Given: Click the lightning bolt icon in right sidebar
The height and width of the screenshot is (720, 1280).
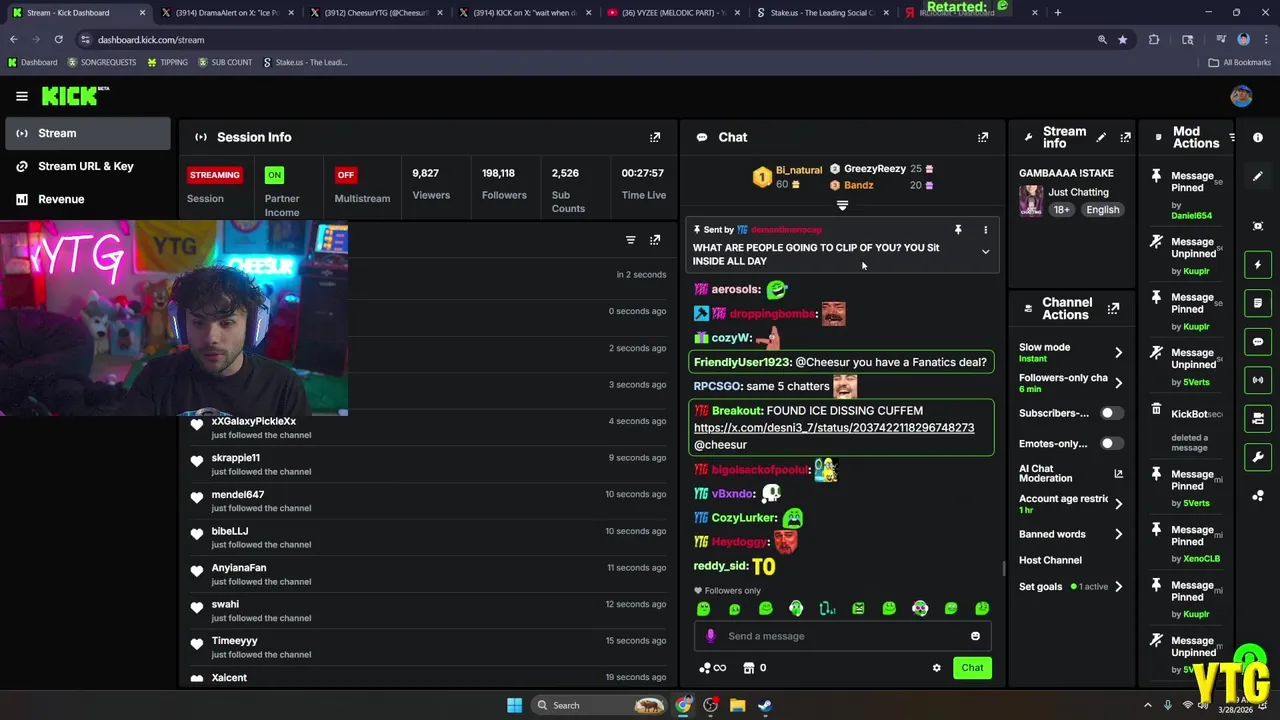Looking at the screenshot, I should click(x=1258, y=265).
